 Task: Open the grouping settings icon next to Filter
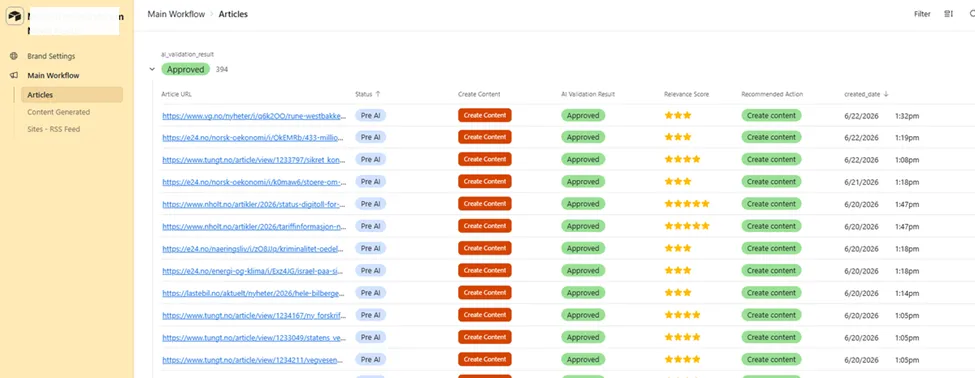(x=948, y=14)
